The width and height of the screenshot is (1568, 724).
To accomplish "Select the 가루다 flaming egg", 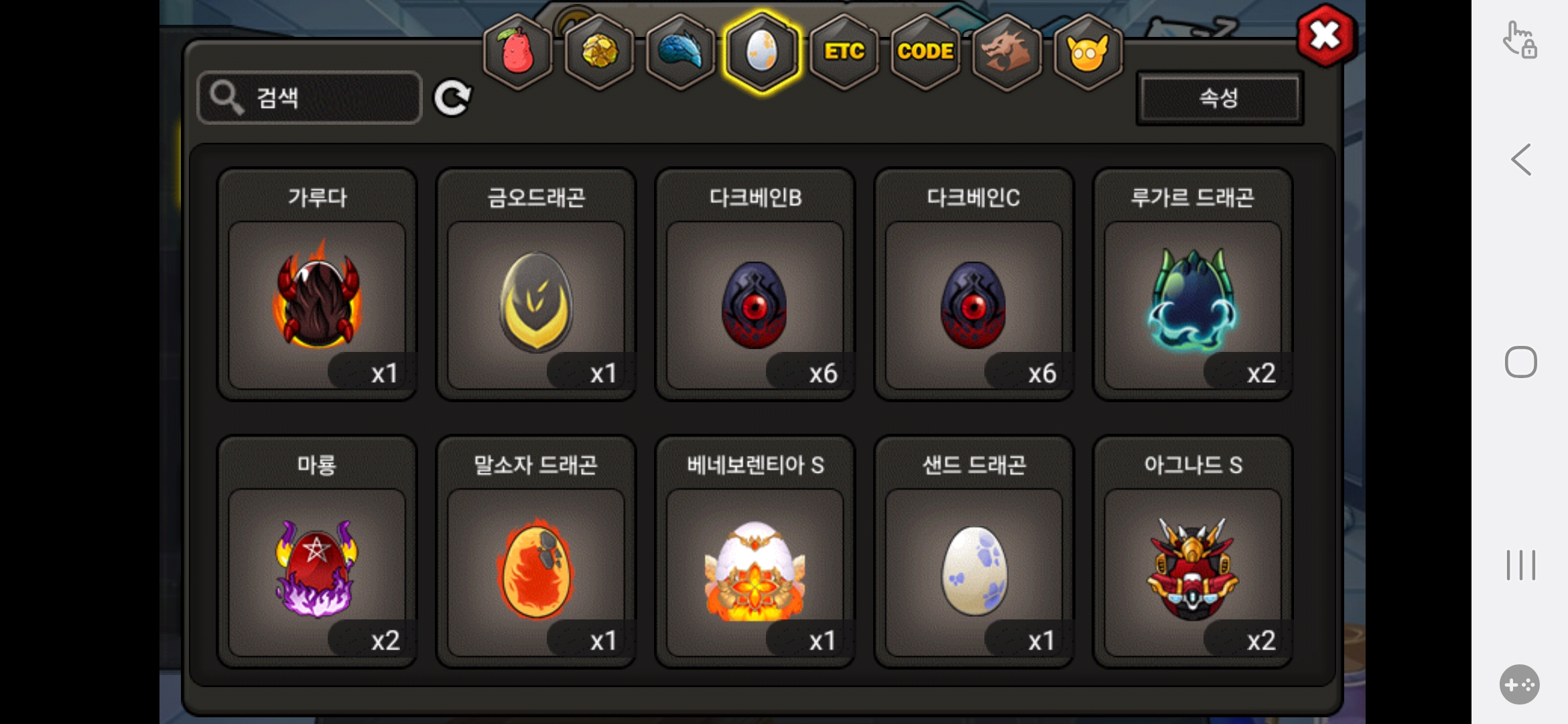I will 317,284.
